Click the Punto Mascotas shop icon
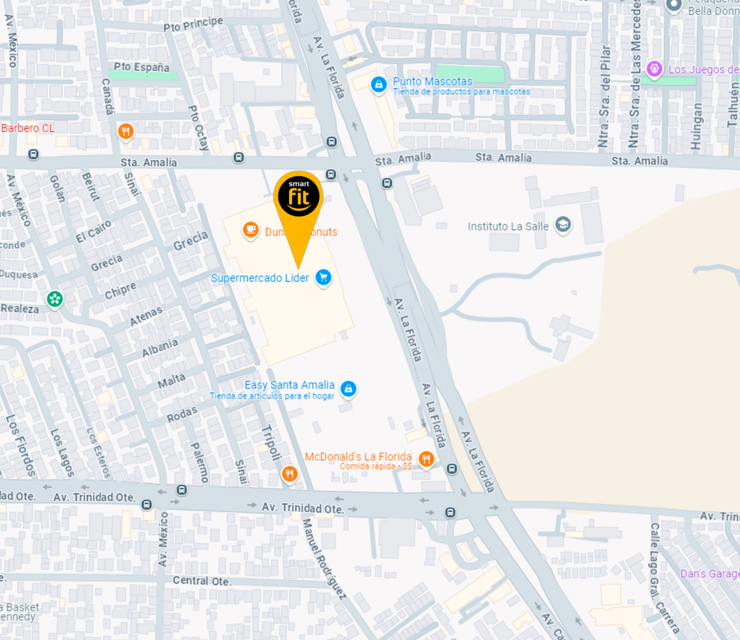Image resolution: width=740 pixels, height=640 pixels. (x=378, y=85)
